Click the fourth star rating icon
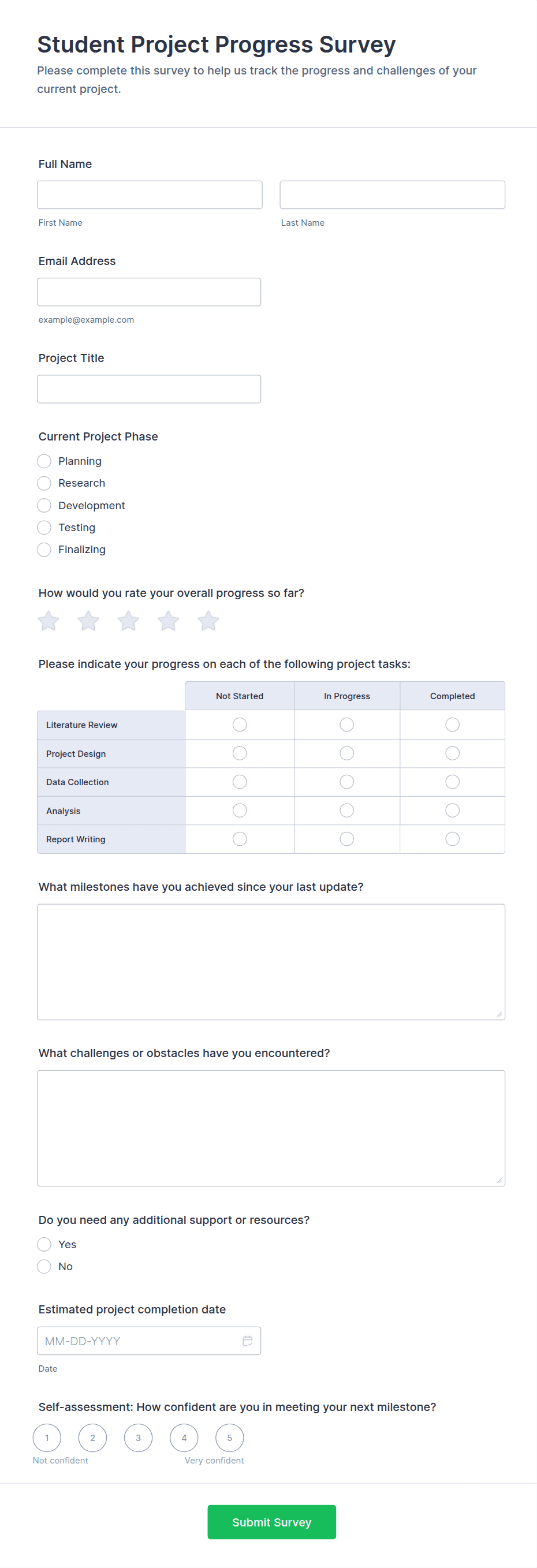 coord(168,621)
